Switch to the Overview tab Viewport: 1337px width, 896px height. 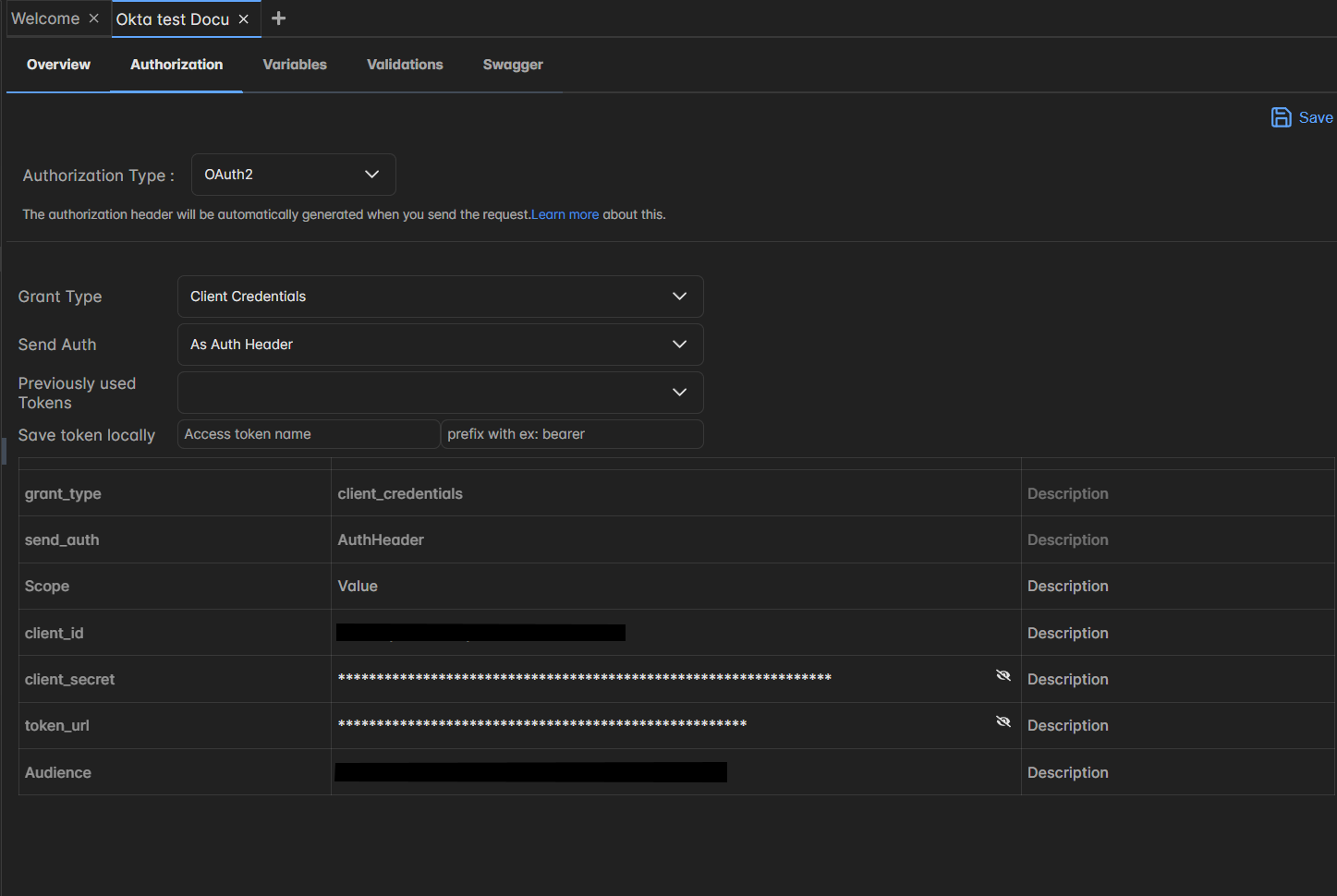[x=57, y=65]
